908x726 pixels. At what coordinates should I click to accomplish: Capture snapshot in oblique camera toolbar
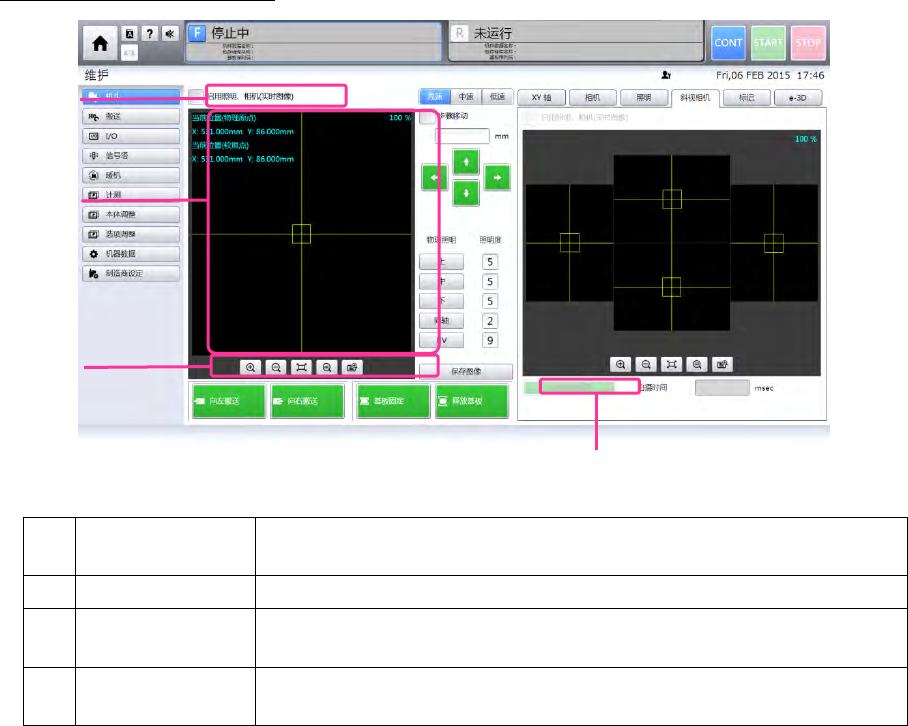tap(723, 366)
